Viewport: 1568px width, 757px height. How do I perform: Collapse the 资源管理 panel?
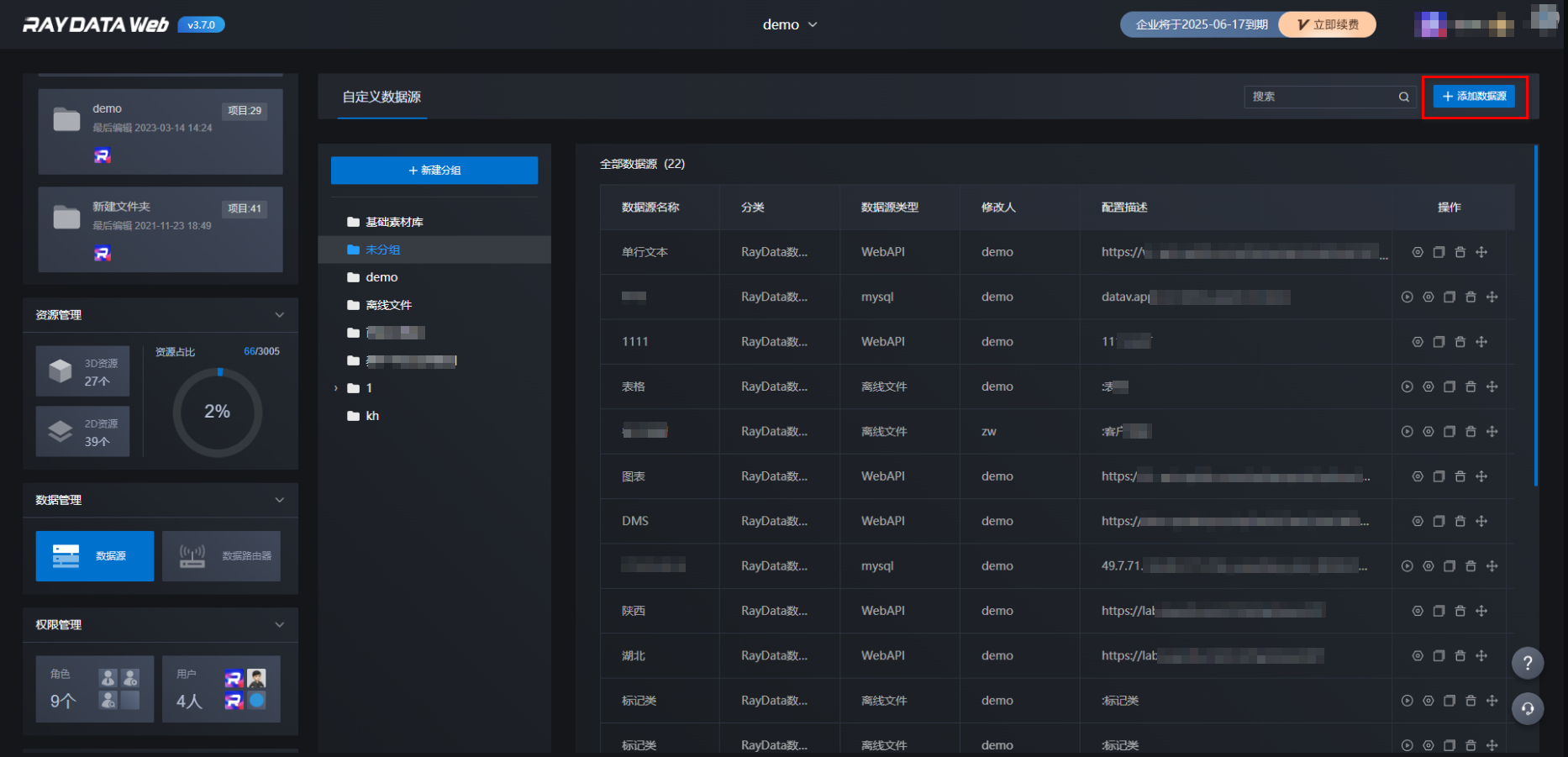tap(280, 315)
